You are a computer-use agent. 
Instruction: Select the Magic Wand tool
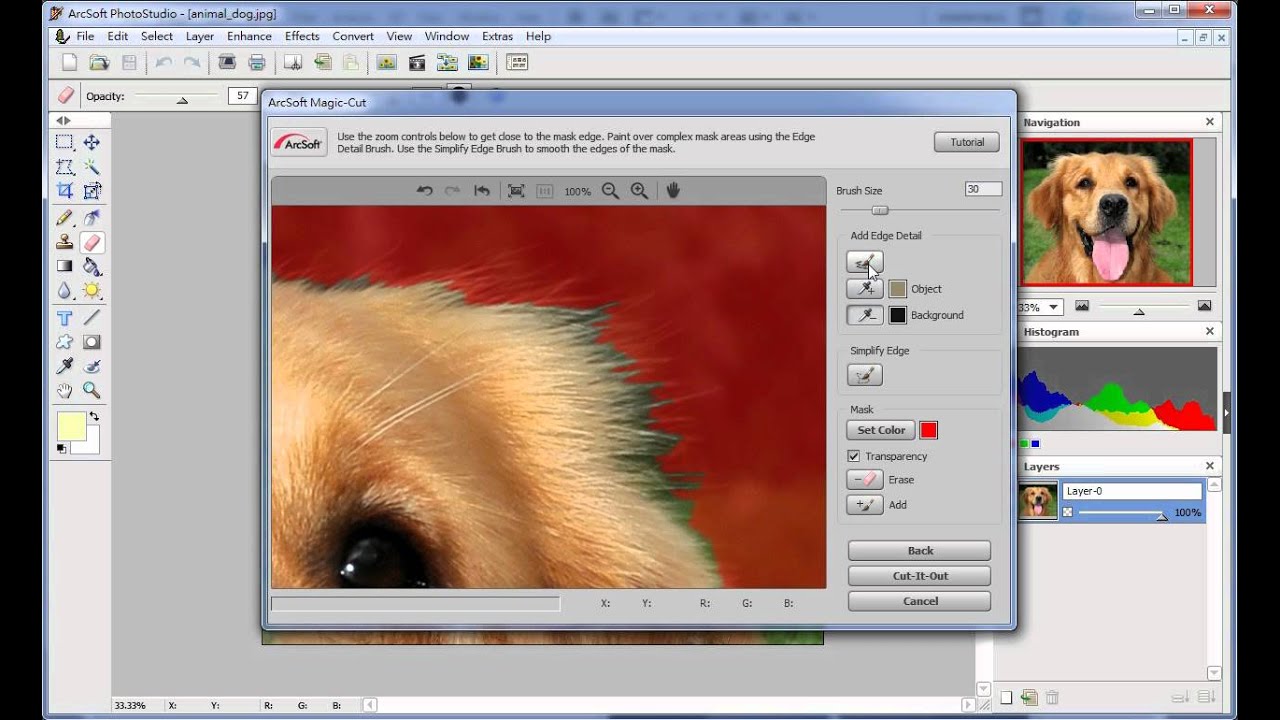92,167
